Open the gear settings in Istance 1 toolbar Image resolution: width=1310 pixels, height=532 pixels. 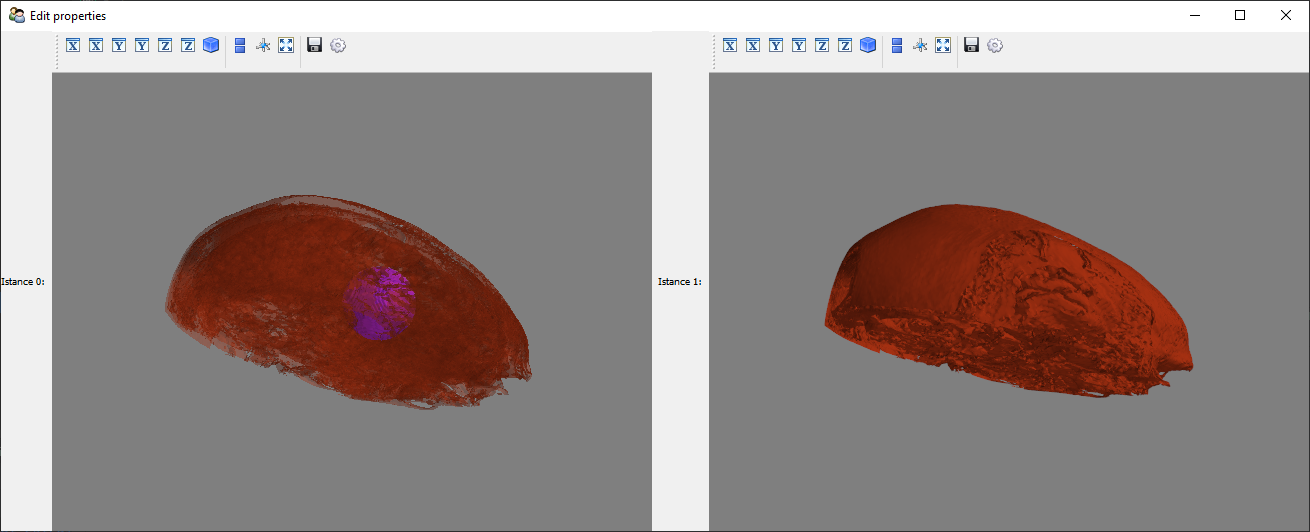tap(995, 45)
